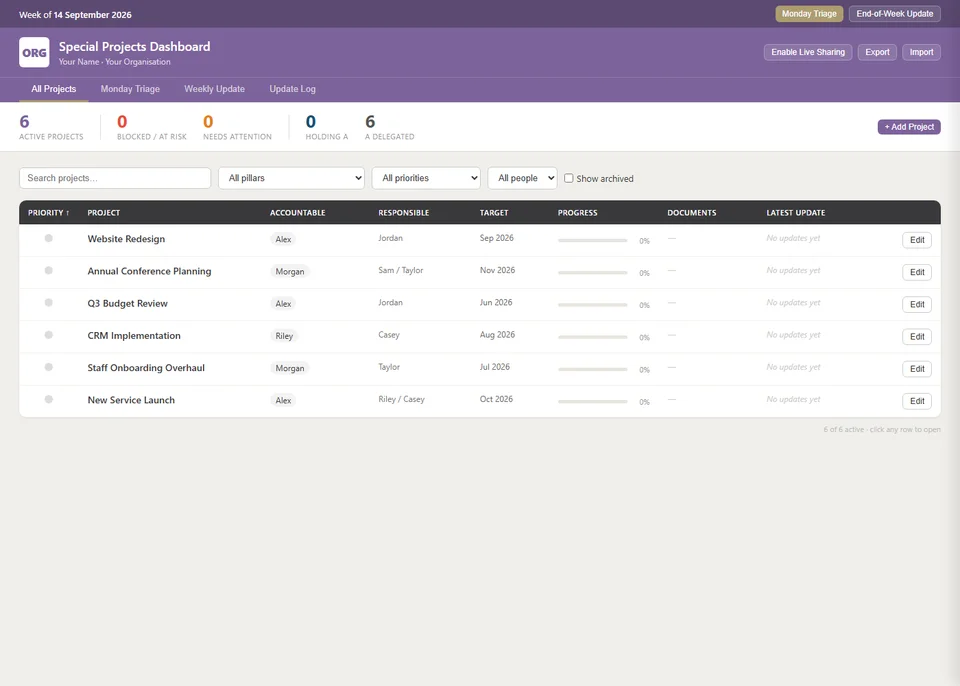960x686 pixels.
Task: Open the Q3 Budget Review project name
Action: click(127, 303)
